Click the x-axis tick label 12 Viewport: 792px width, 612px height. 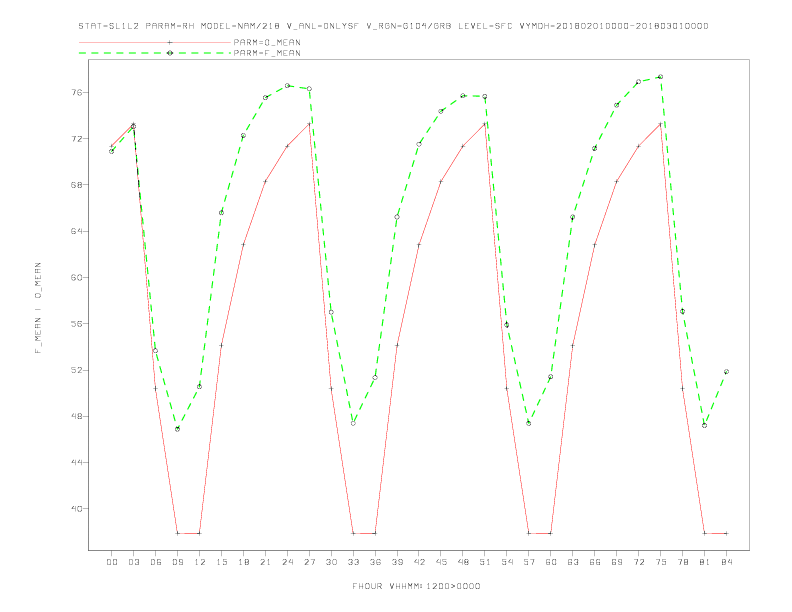click(200, 562)
